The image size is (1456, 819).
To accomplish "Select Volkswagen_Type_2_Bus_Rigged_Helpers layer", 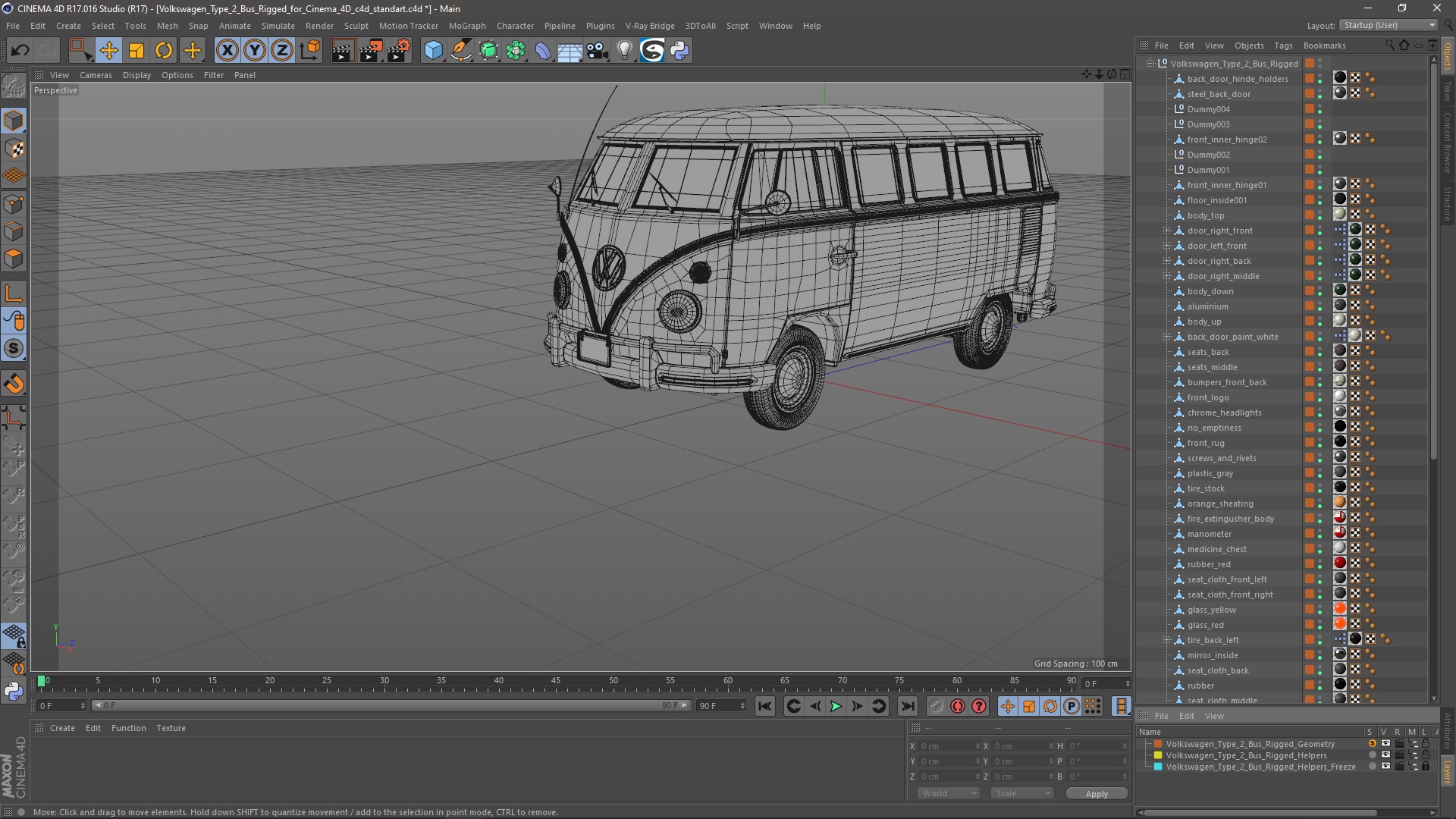I will [1246, 755].
